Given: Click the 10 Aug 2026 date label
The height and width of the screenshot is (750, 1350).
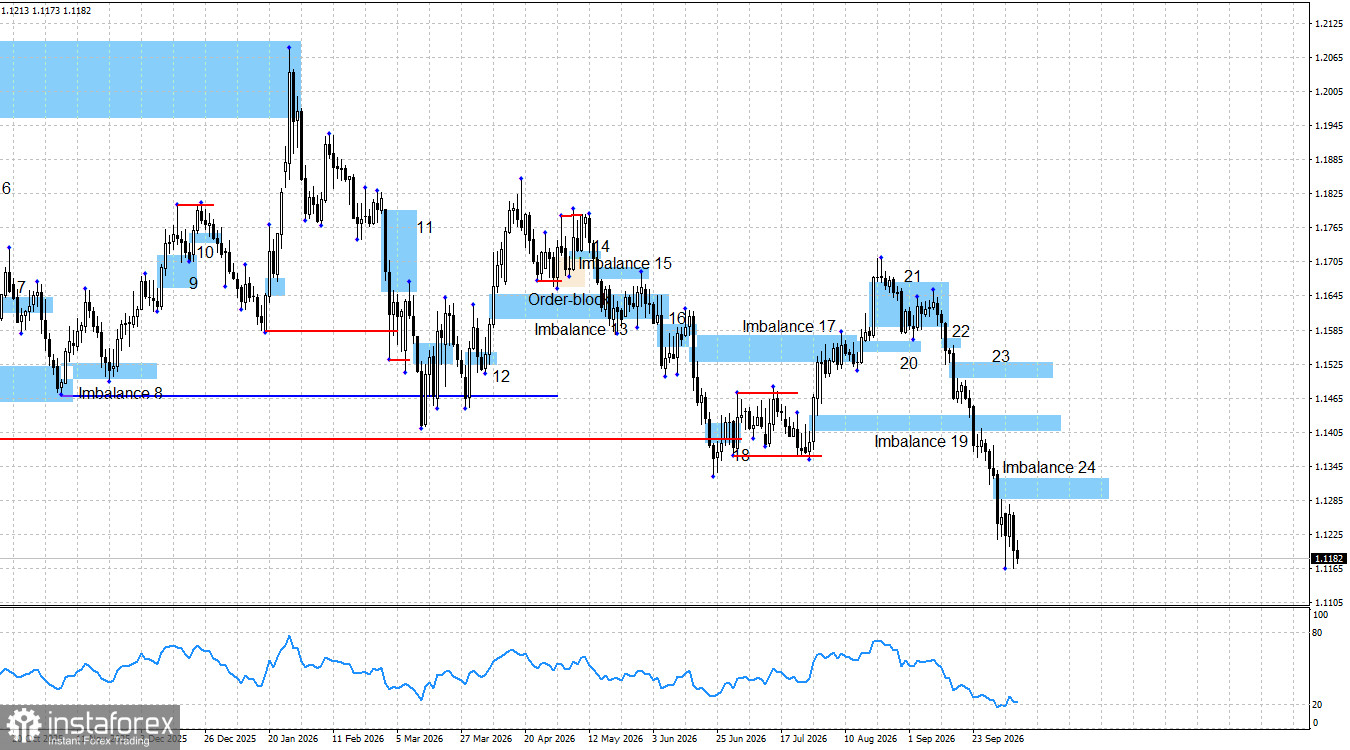Looking at the screenshot, I should click(869, 740).
